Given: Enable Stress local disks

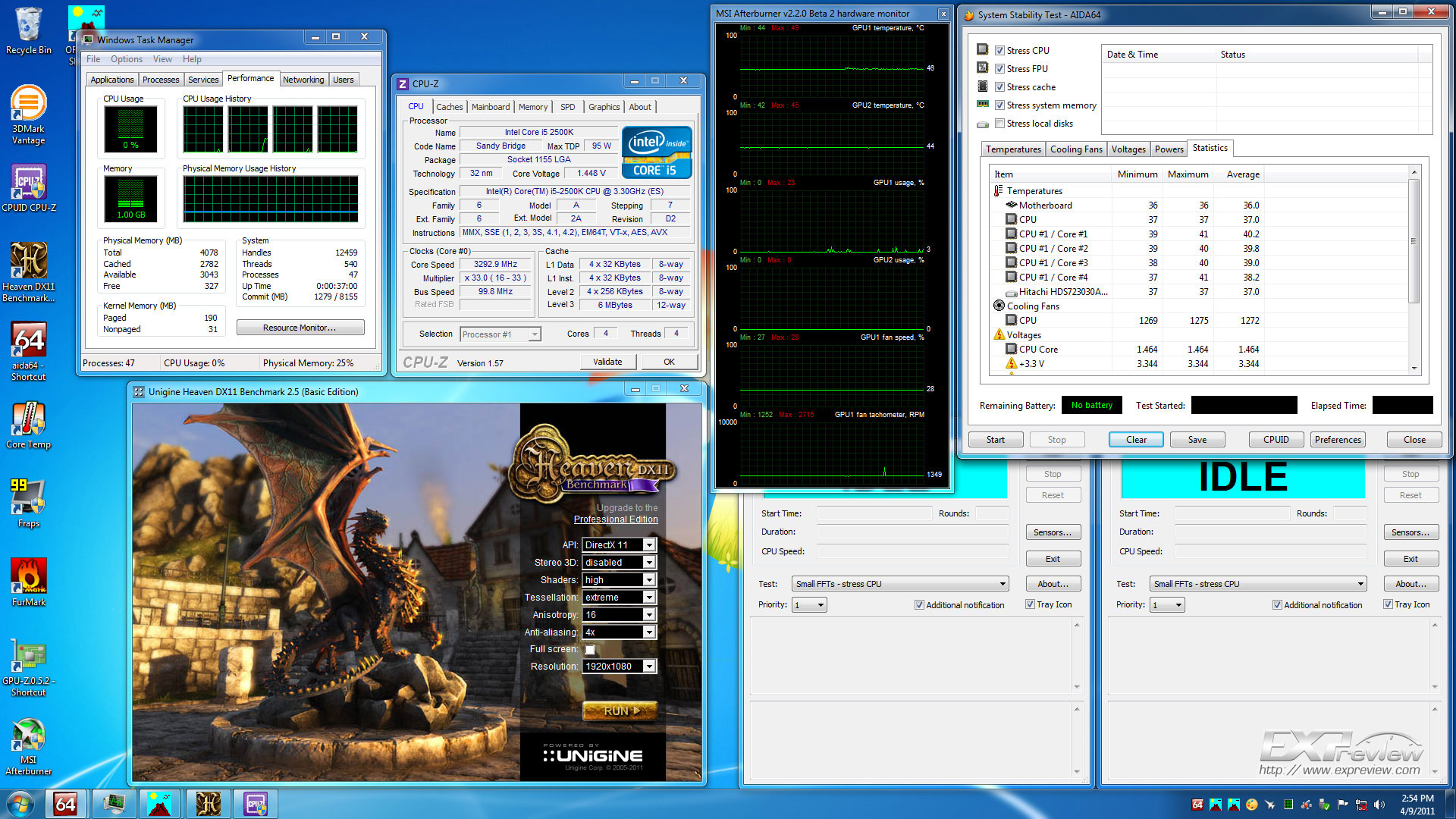Looking at the screenshot, I should click(999, 124).
